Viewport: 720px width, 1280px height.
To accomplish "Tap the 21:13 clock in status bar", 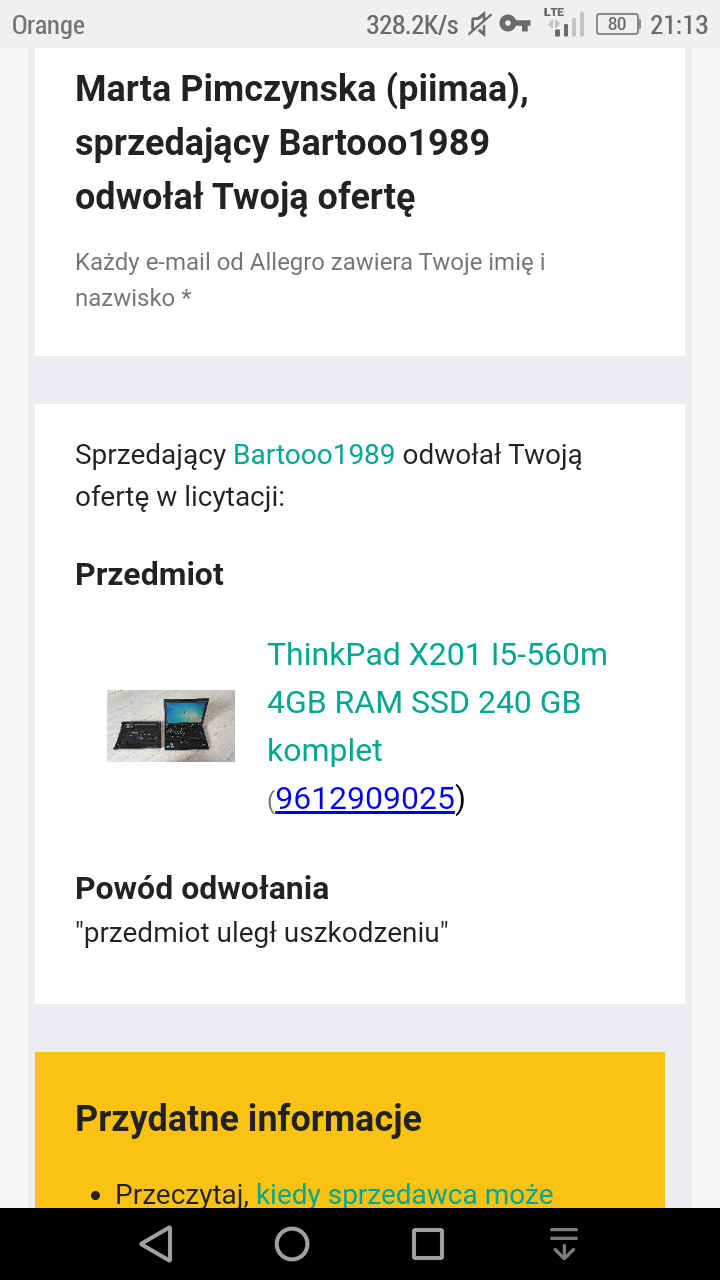I will 679,24.
